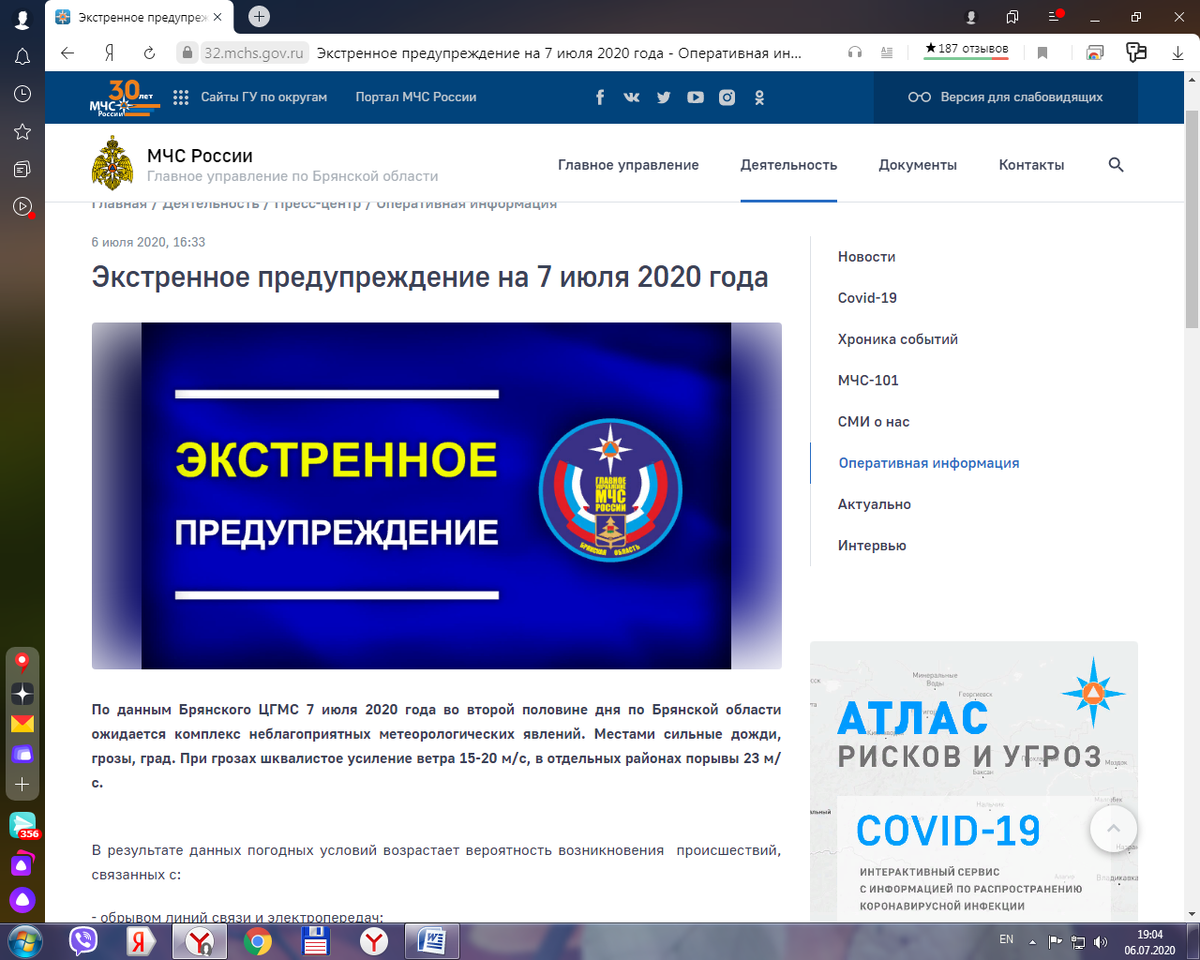Open the YouTube social link in header
The width and height of the screenshot is (1200, 960).
695,97
